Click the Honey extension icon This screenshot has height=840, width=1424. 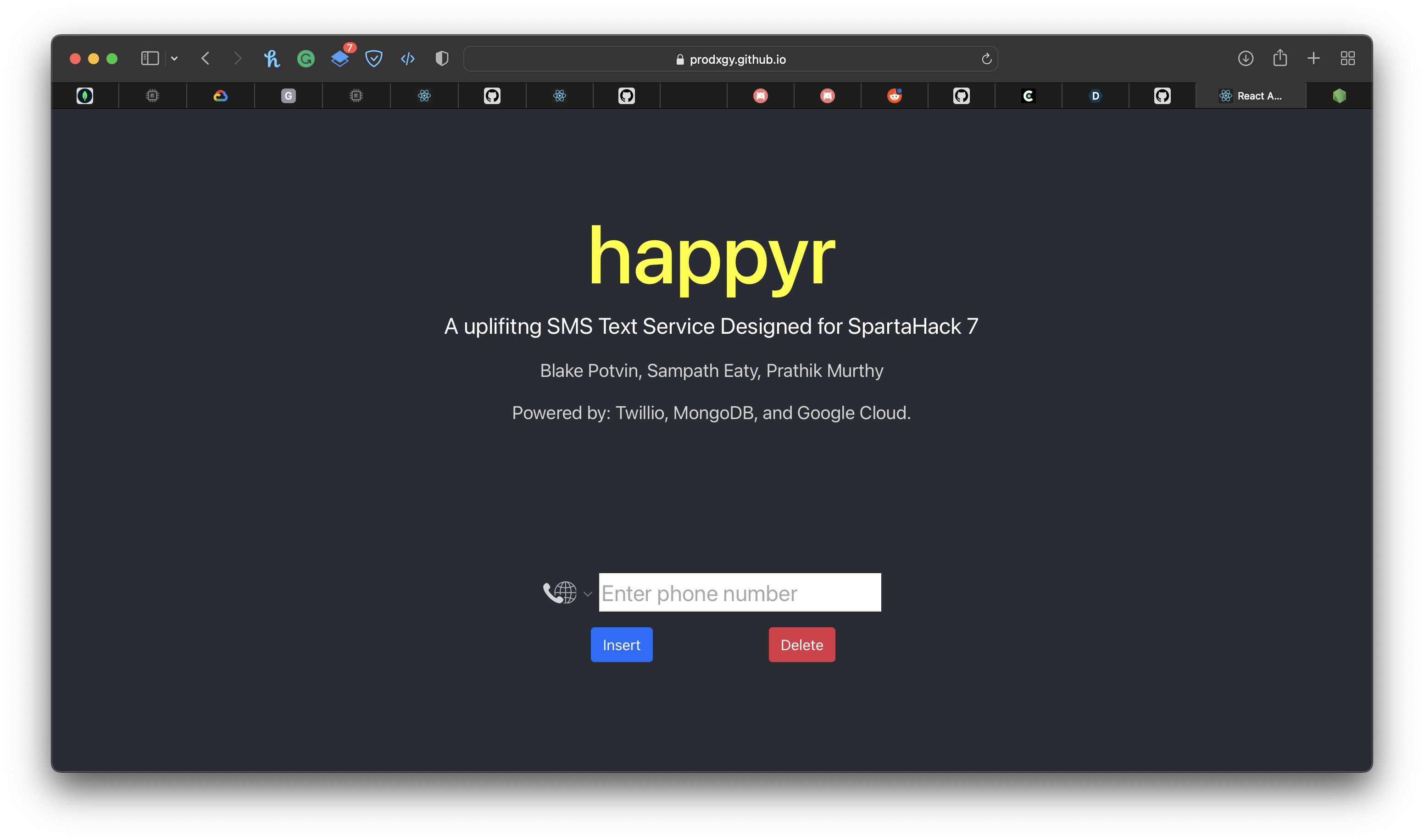tap(272, 59)
